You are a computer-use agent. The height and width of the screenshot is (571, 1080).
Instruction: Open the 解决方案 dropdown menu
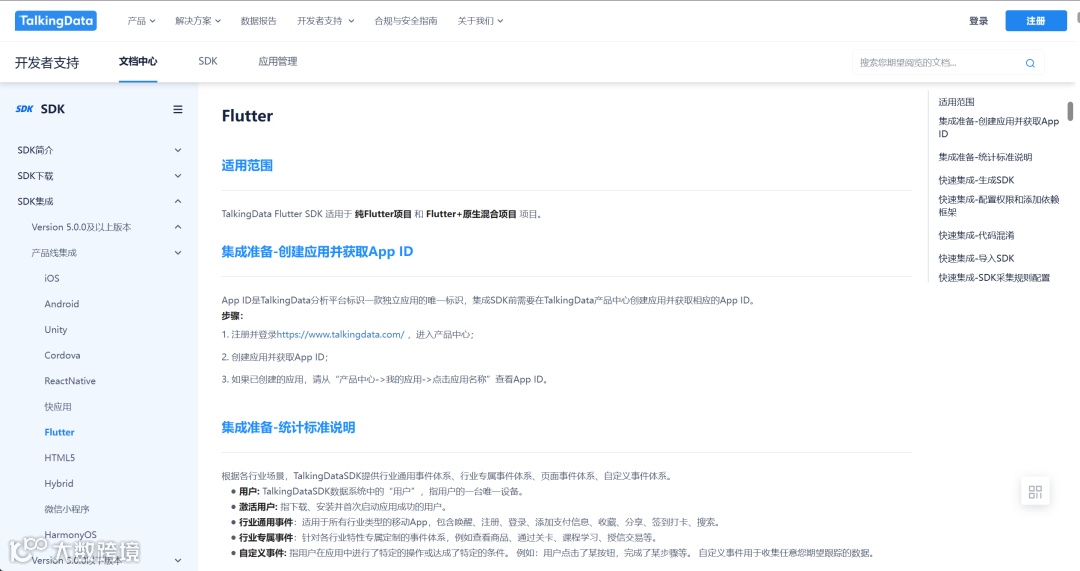point(198,21)
